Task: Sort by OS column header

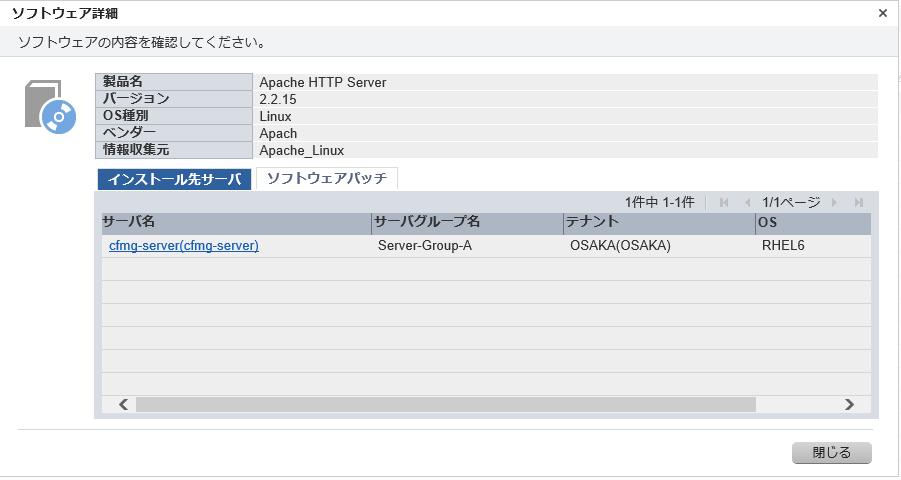Action: 813,223
